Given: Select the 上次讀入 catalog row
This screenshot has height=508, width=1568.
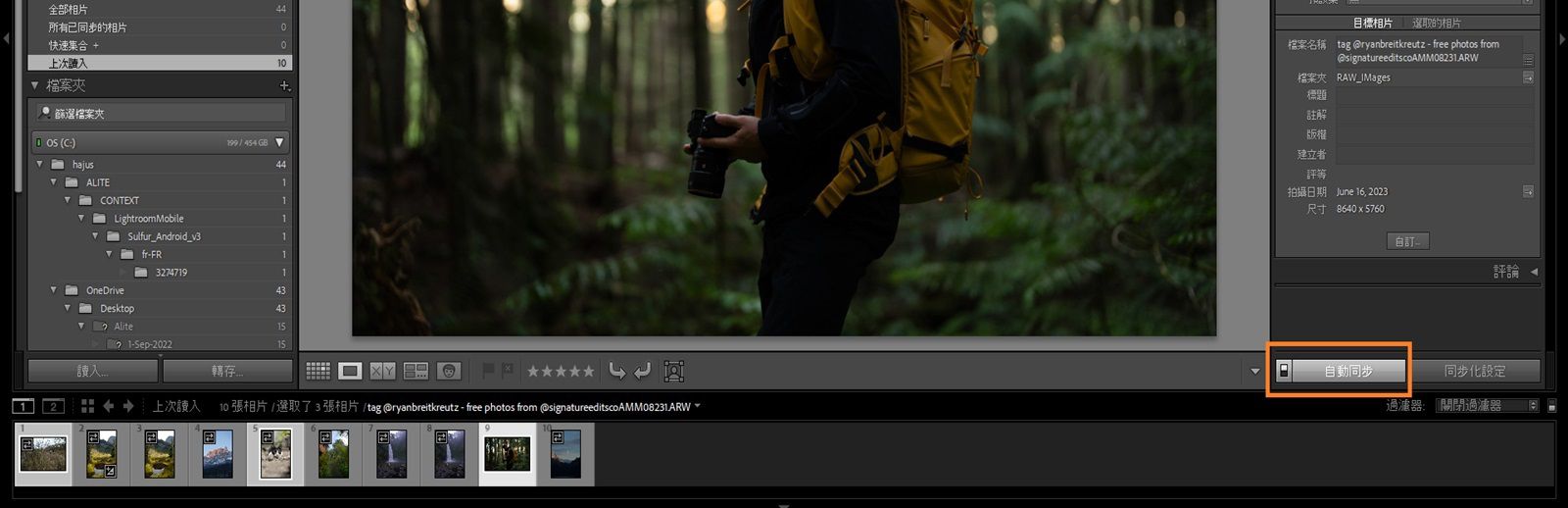Looking at the screenshot, I should 162,63.
